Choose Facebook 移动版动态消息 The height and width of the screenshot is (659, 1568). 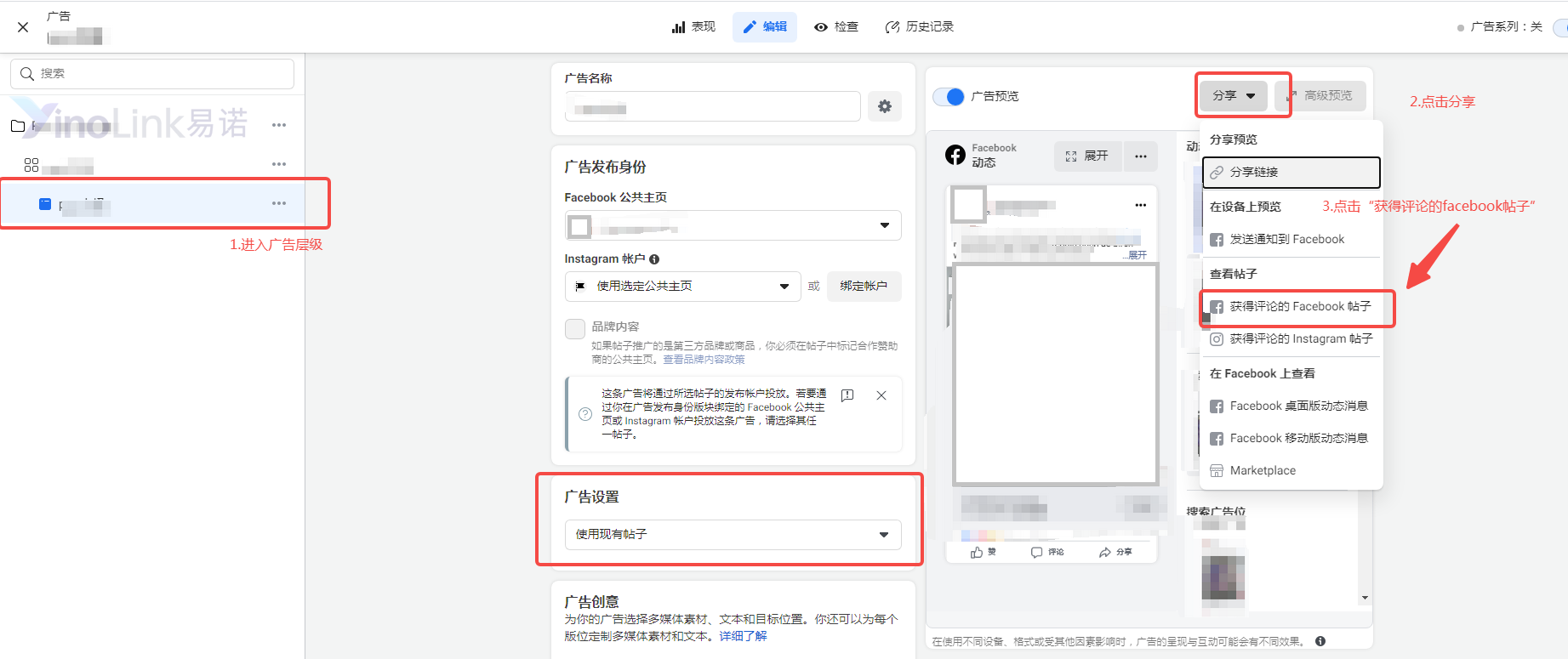click(x=1291, y=439)
